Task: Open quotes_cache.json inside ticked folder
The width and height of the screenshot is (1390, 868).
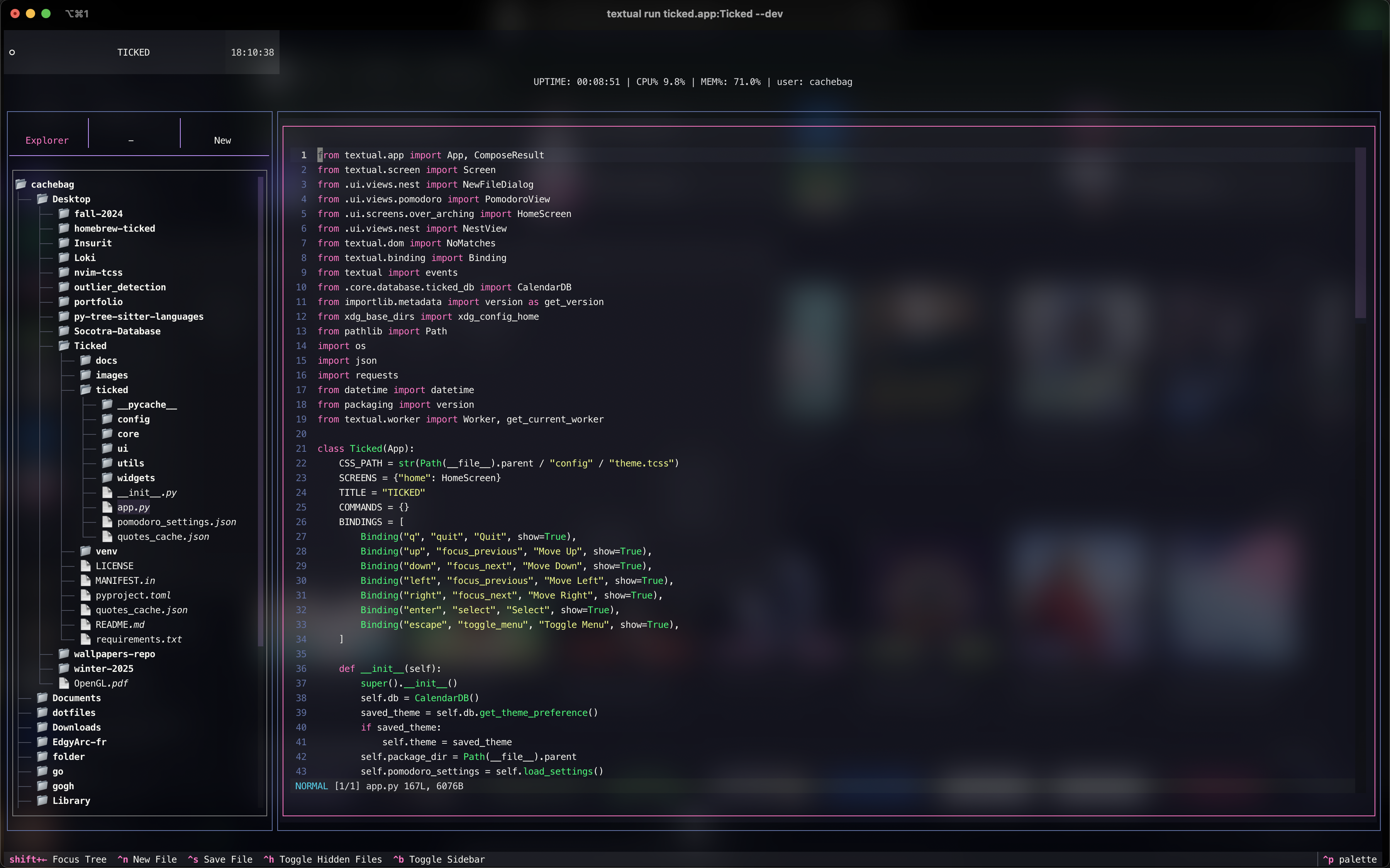Action: tap(163, 537)
